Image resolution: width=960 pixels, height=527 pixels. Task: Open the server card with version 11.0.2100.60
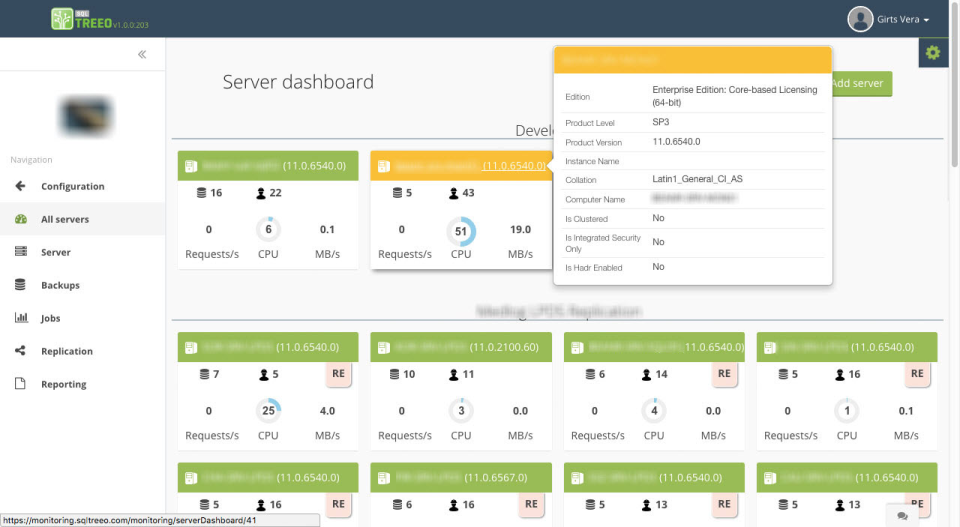coord(461,347)
